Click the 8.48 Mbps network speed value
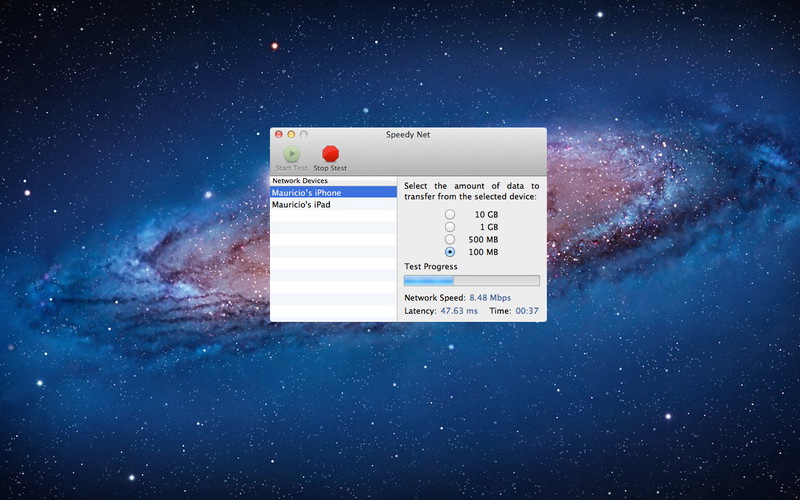Image resolution: width=800 pixels, height=500 pixels. 491,298
